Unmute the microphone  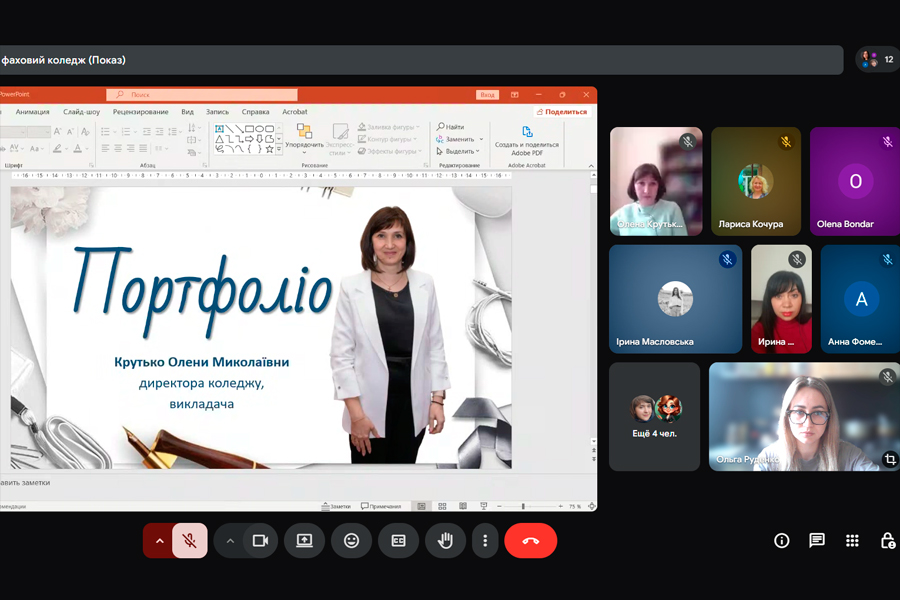[x=189, y=541]
